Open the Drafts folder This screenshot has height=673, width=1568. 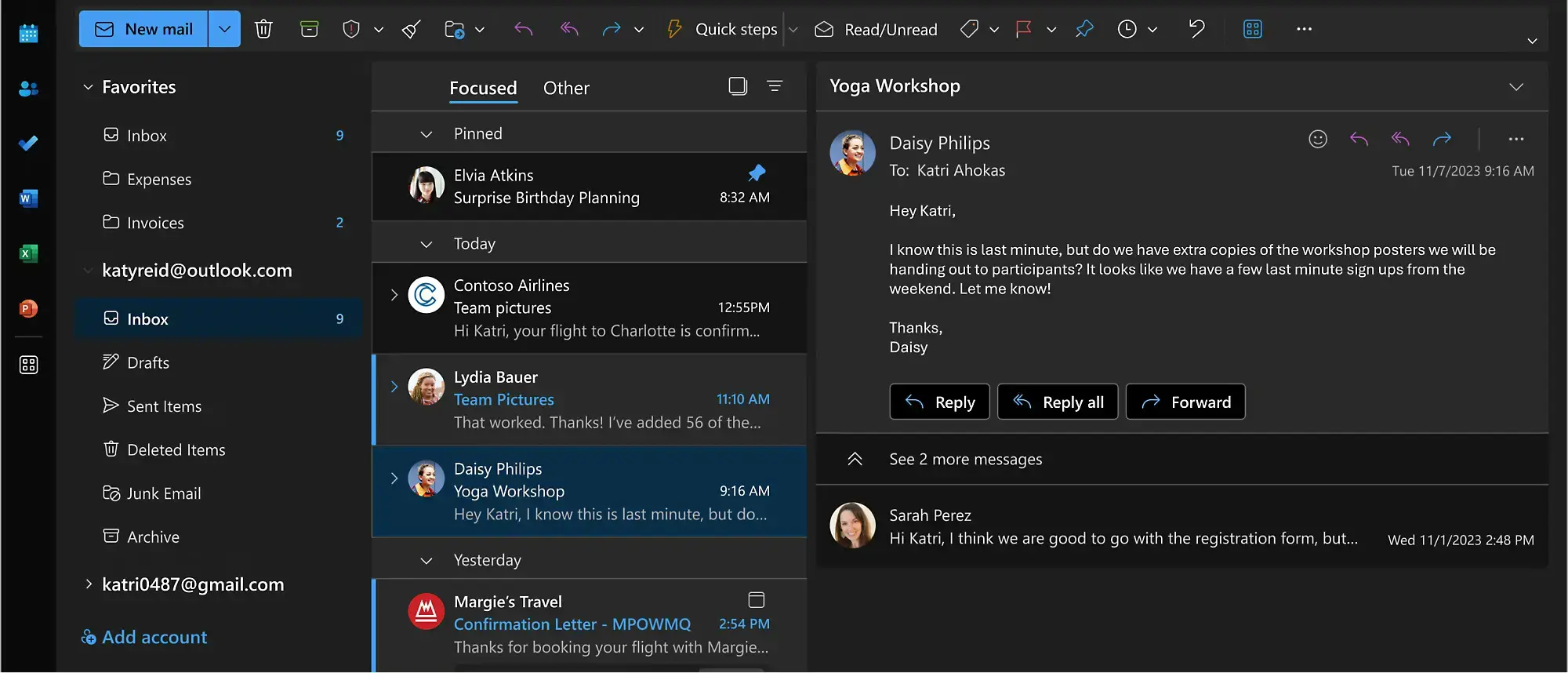coord(148,362)
